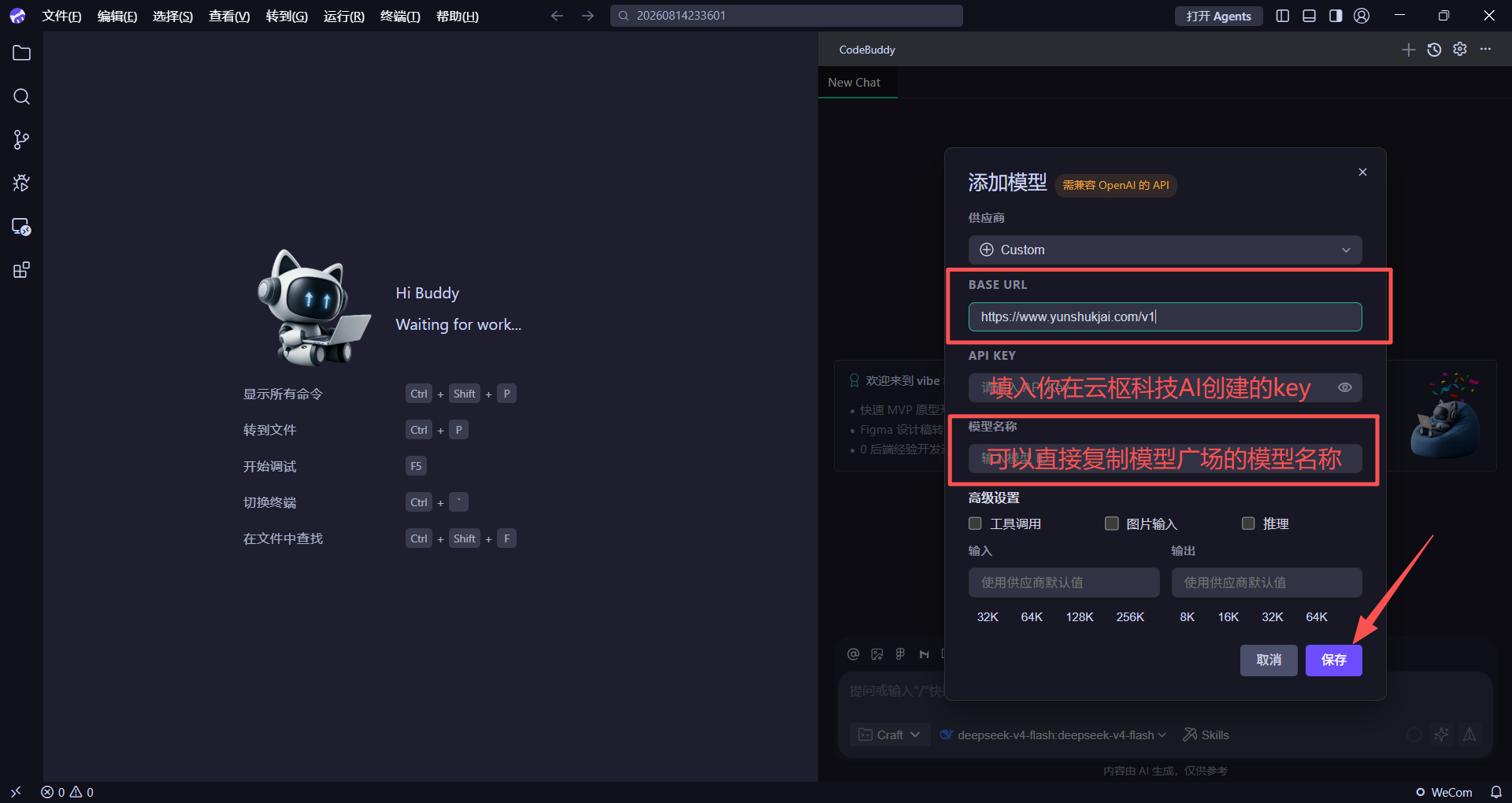
Task: Focus the API KEY input field
Action: click(x=1165, y=387)
